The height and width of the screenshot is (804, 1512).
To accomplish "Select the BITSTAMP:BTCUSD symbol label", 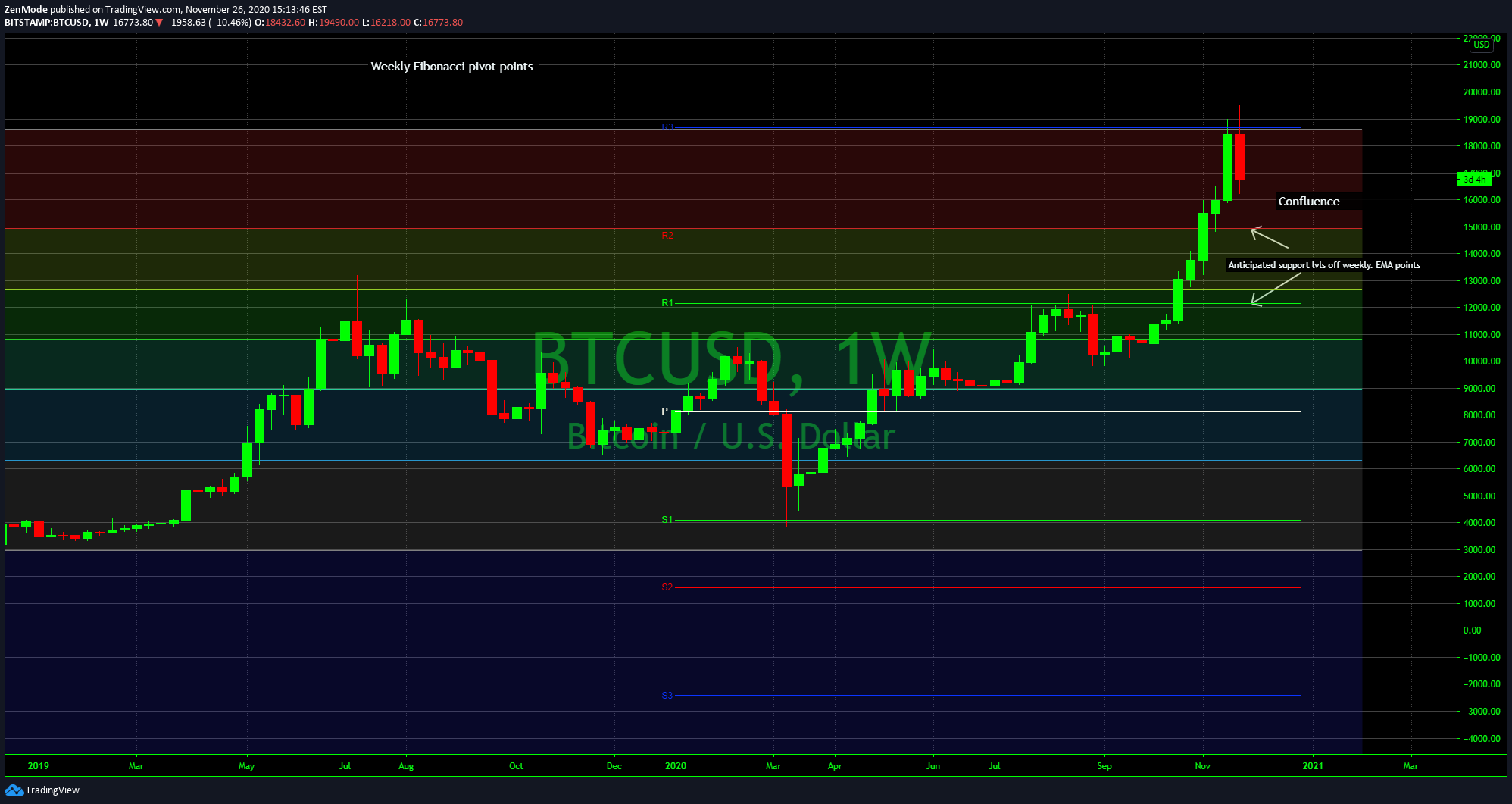I will (x=46, y=23).
